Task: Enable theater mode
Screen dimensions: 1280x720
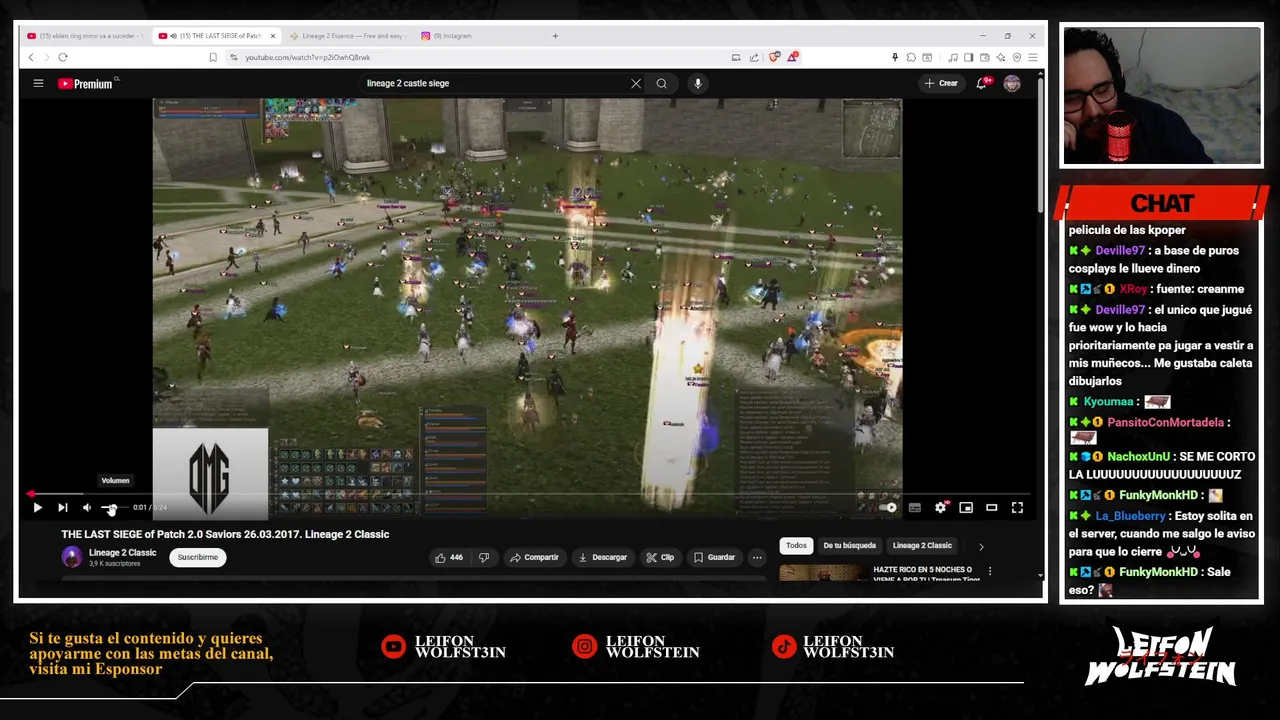Action: [x=991, y=508]
